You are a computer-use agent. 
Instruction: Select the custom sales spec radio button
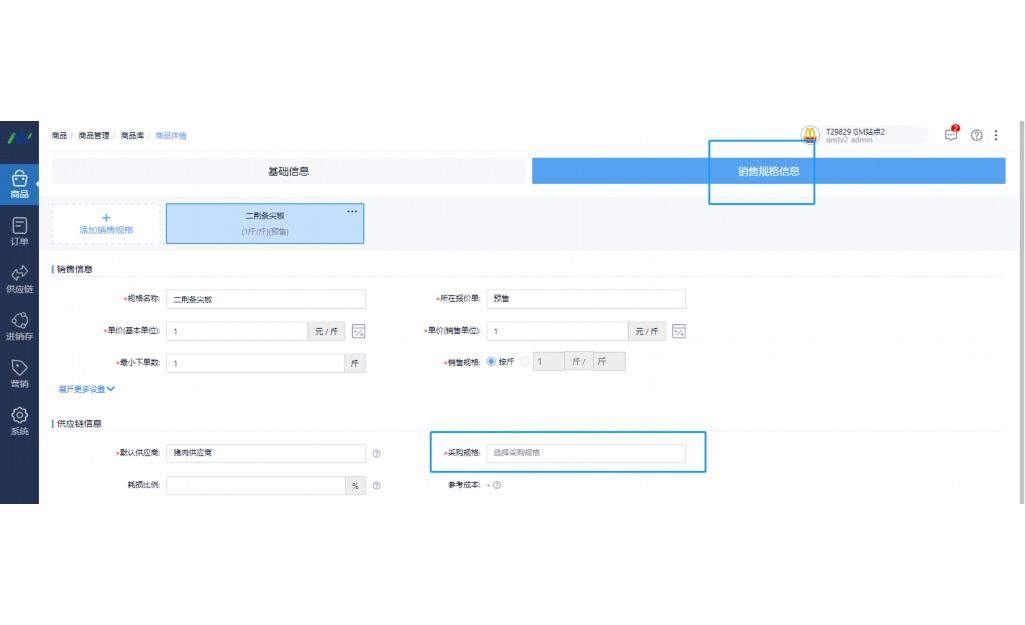(526, 362)
